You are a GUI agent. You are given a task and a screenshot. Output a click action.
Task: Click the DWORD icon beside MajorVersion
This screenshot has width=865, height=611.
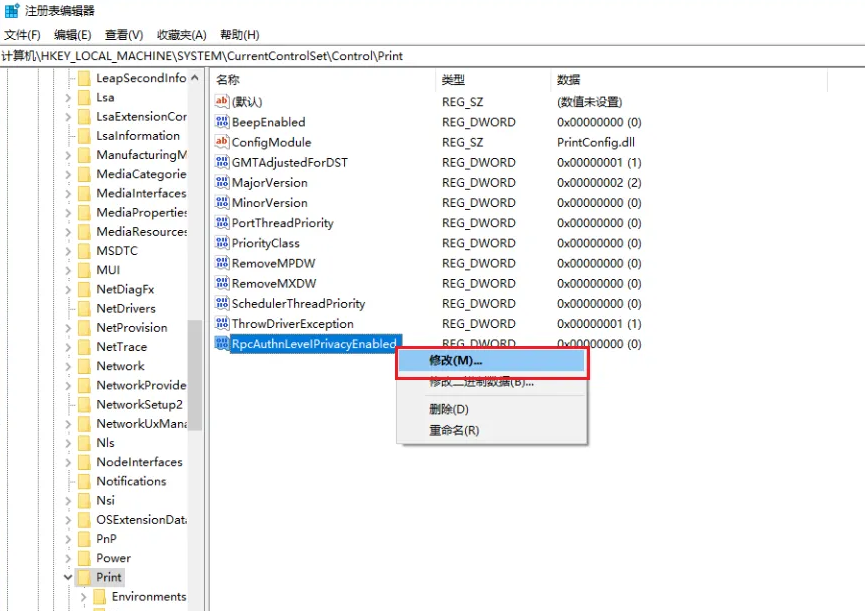pyautogui.click(x=222, y=182)
